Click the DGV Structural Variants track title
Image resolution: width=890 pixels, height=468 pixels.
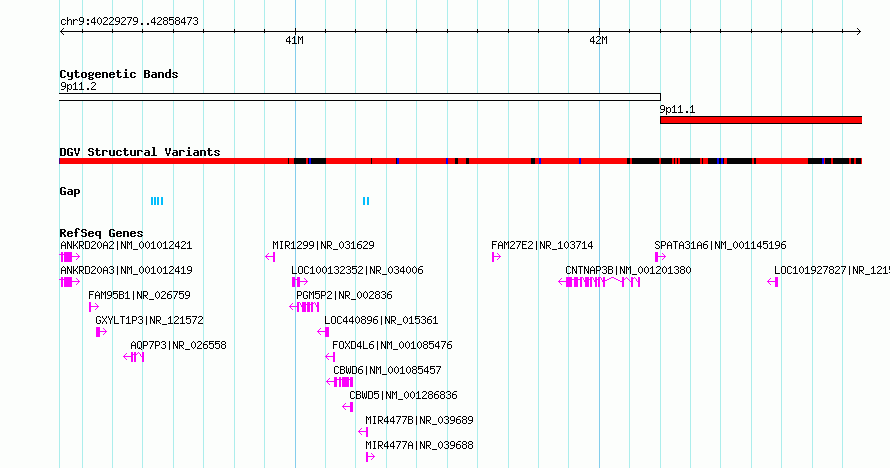(x=140, y=152)
